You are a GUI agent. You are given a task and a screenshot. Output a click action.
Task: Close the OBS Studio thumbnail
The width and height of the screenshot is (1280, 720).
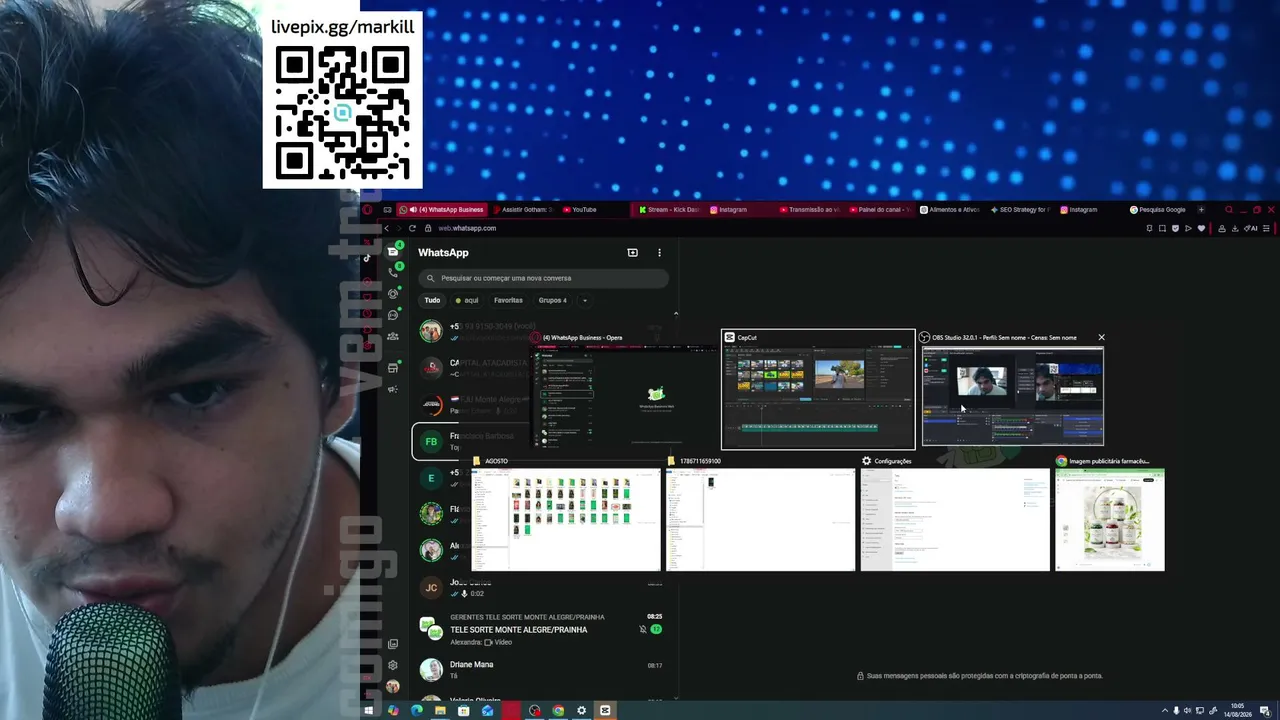click(1101, 338)
